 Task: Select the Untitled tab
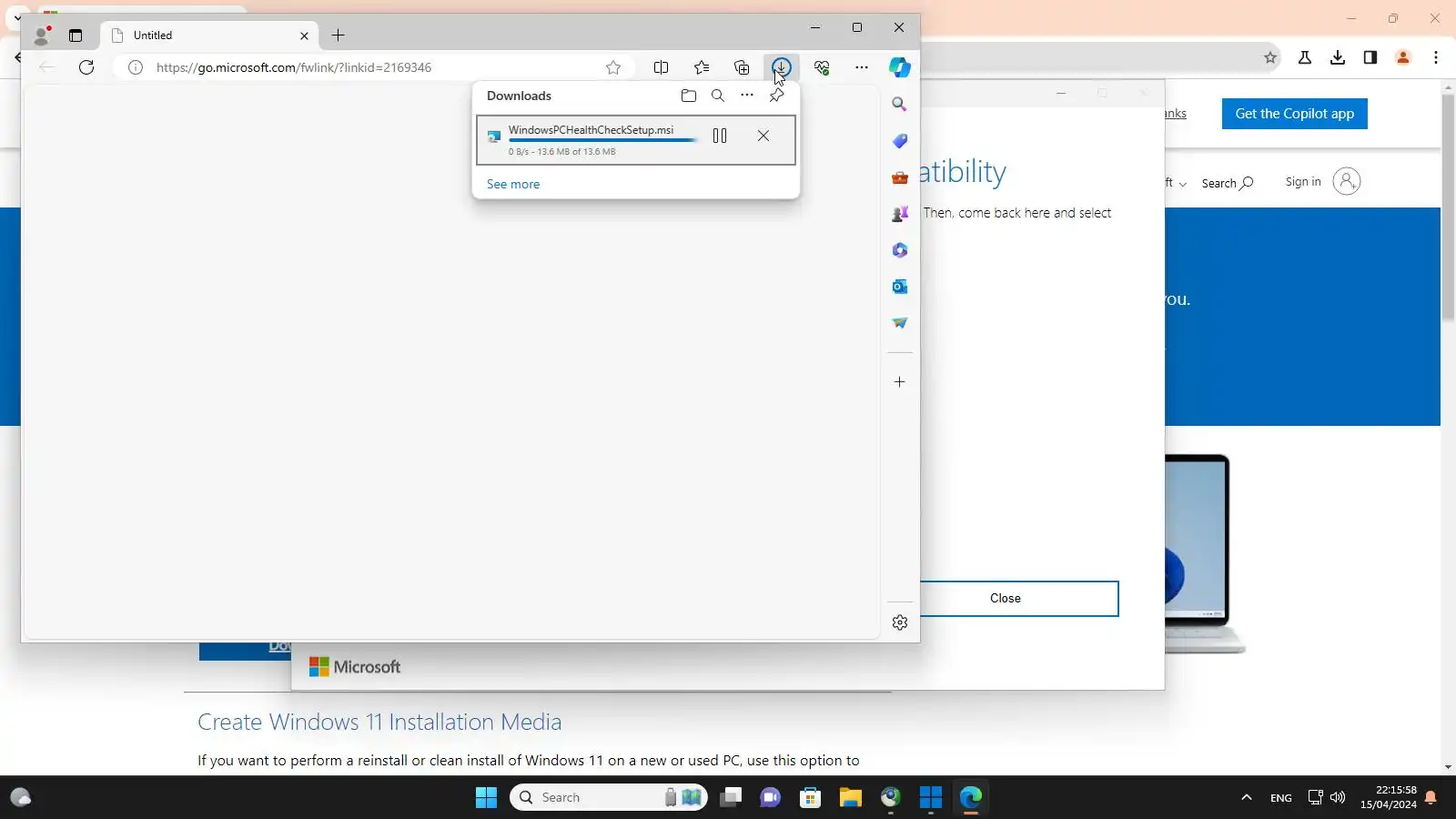(x=209, y=35)
